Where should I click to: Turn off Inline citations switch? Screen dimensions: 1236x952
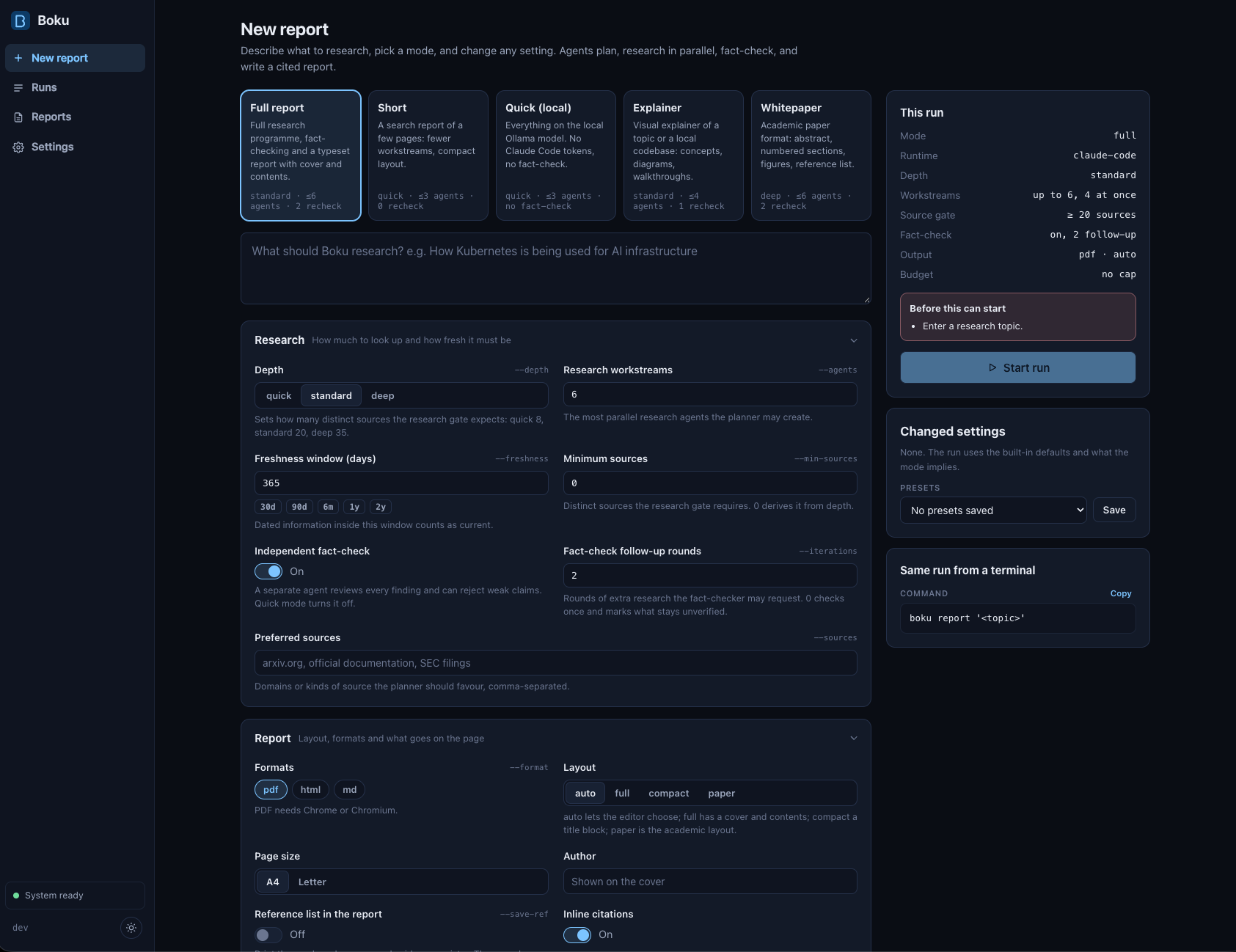(x=577, y=934)
